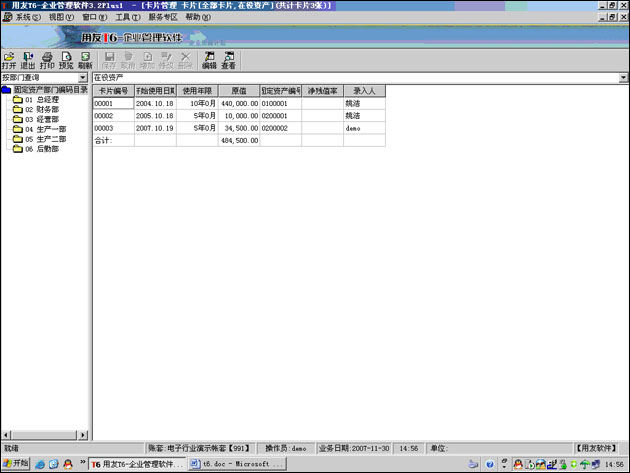Click the greyed 保存 (Save) toolbar icon
This screenshot has width=630, height=473.
pos(109,61)
